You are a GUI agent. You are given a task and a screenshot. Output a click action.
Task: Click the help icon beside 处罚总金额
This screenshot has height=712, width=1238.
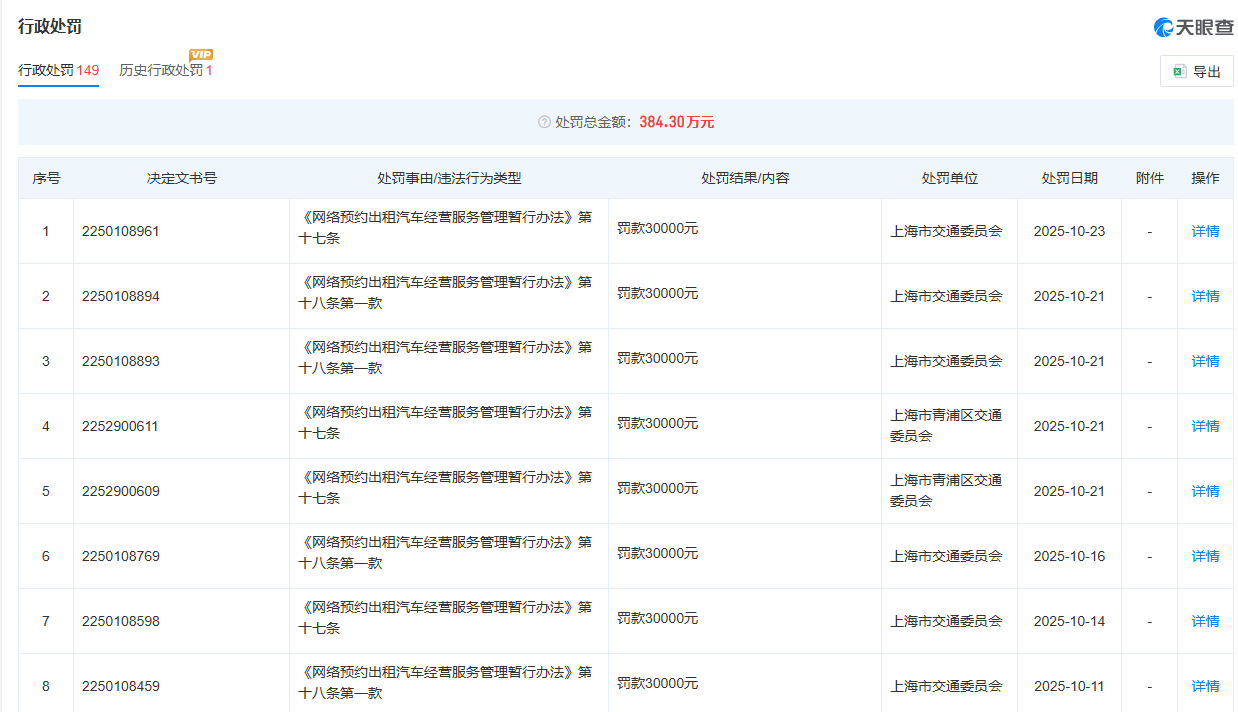pyautogui.click(x=544, y=122)
